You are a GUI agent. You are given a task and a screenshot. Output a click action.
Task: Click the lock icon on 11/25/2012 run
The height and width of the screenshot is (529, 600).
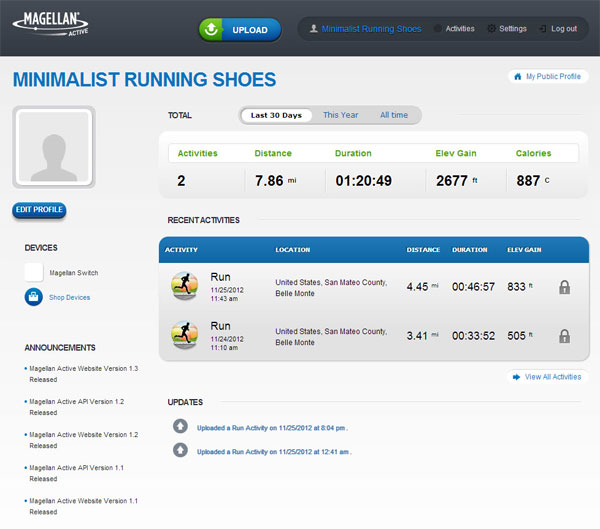[x=564, y=287]
